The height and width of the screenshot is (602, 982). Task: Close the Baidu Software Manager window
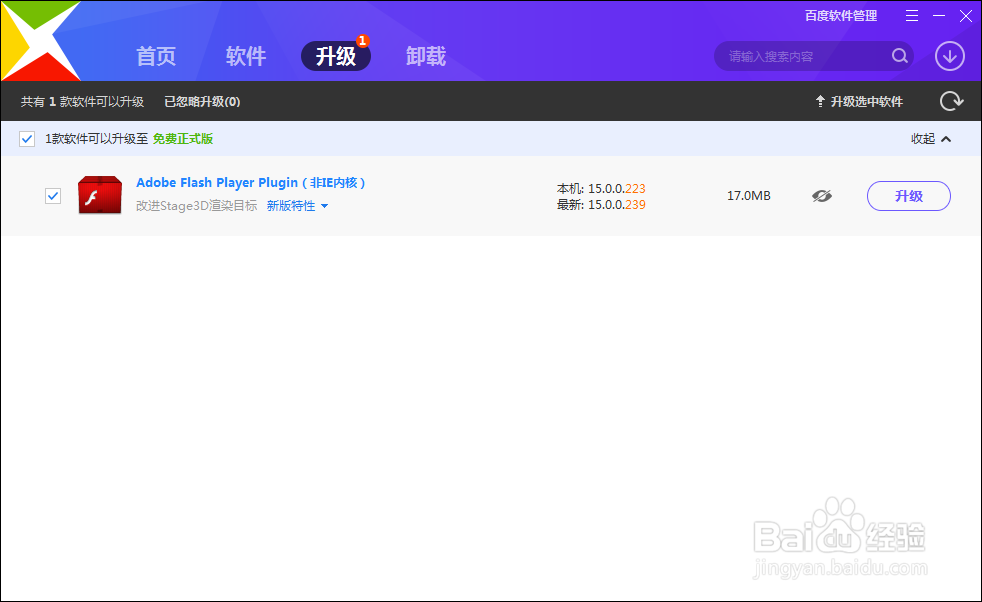[x=966, y=16]
